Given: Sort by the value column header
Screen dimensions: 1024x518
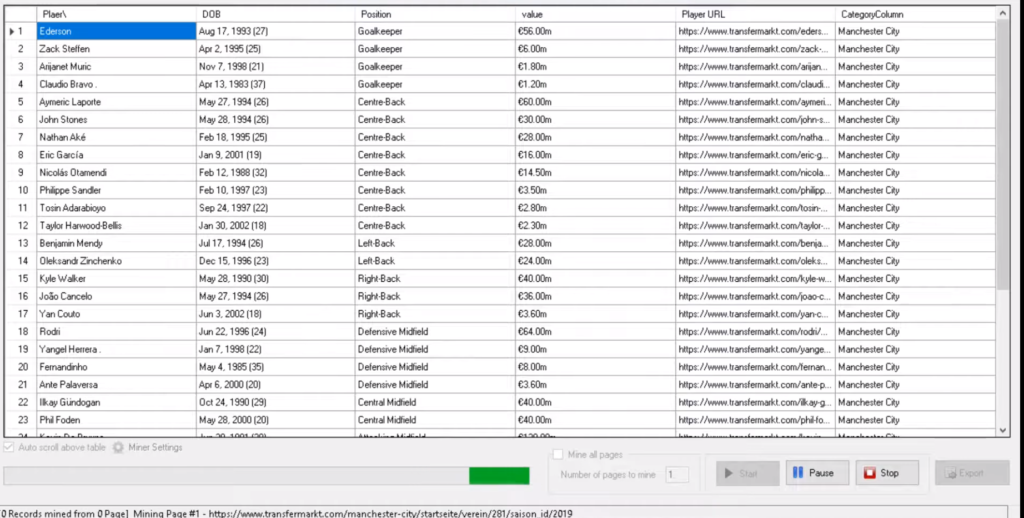Looking at the screenshot, I should pyautogui.click(x=595, y=14).
